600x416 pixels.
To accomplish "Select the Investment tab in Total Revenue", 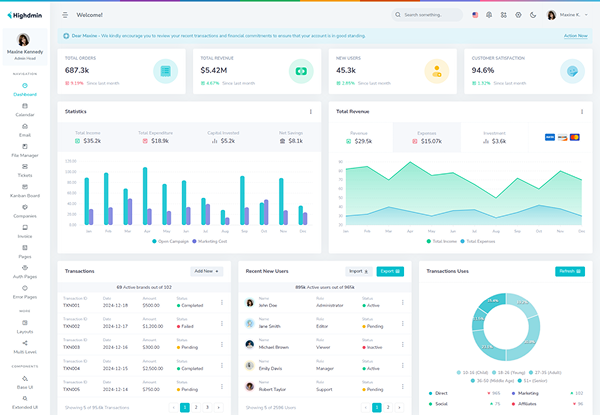I will pyautogui.click(x=494, y=138).
